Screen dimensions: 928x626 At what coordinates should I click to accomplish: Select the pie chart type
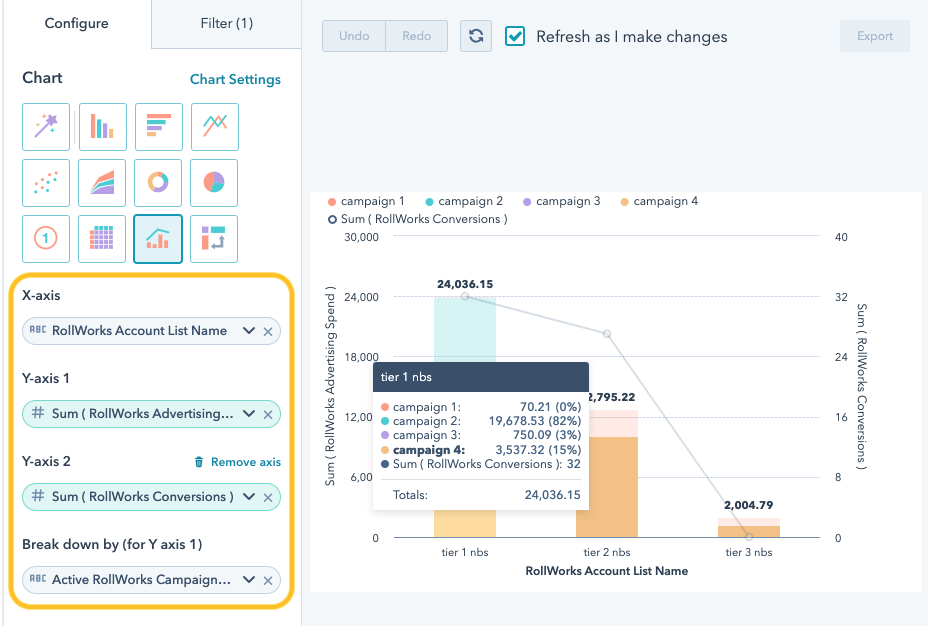(x=214, y=183)
